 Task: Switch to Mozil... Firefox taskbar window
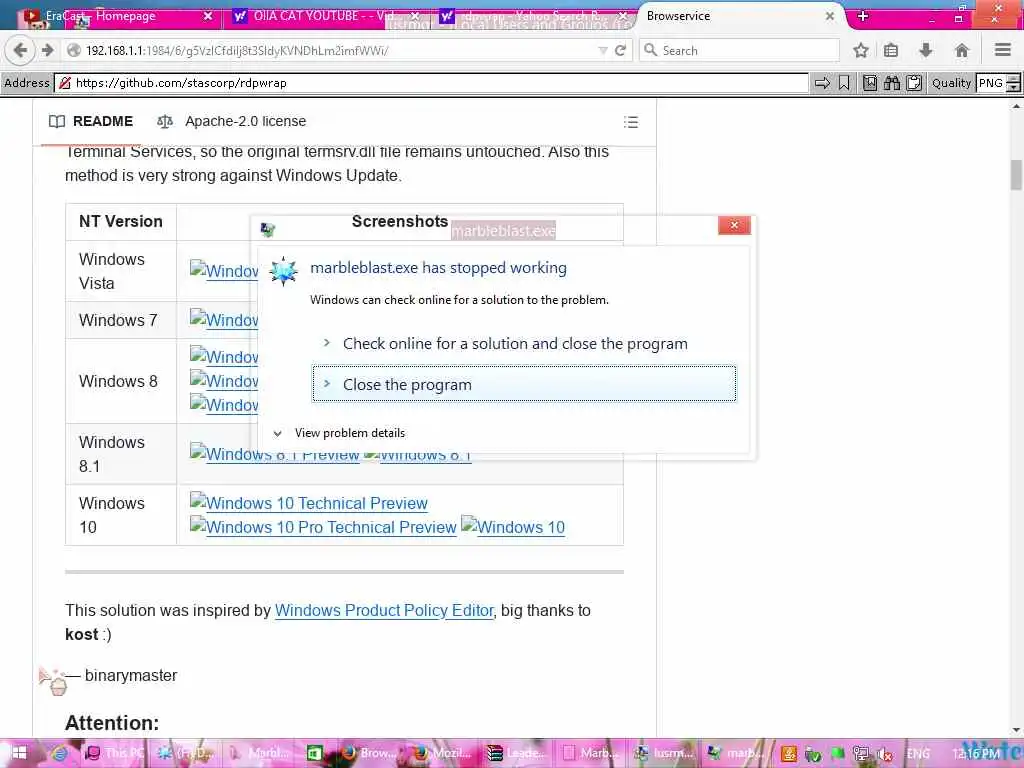click(x=443, y=754)
